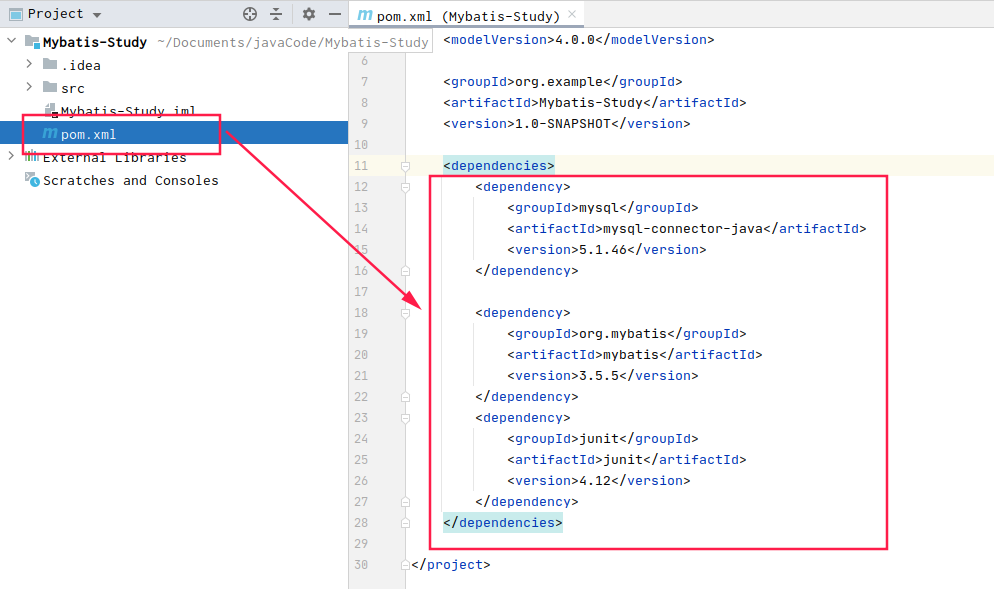
Task: Click the closing </project> tag
Action: point(451,565)
